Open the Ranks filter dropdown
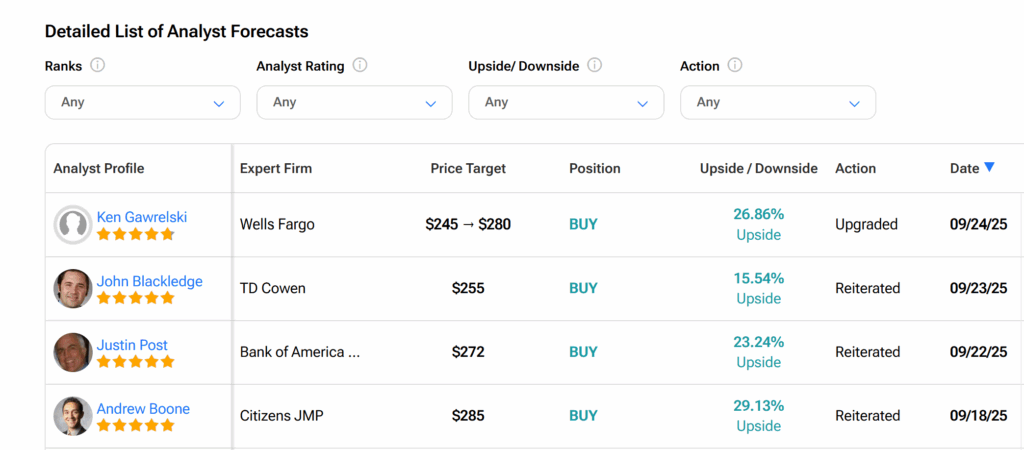Image resolution: width=1024 pixels, height=450 pixels. point(142,102)
